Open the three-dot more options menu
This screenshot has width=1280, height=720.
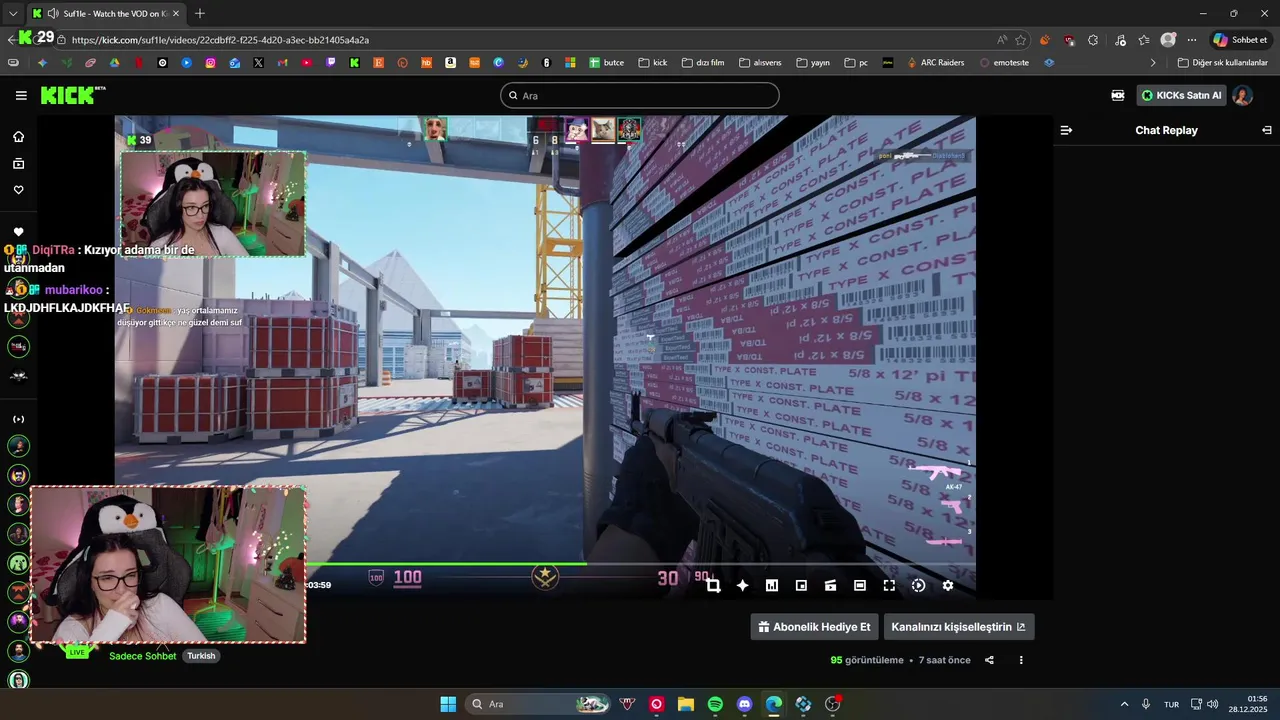pyautogui.click(x=1021, y=660)
